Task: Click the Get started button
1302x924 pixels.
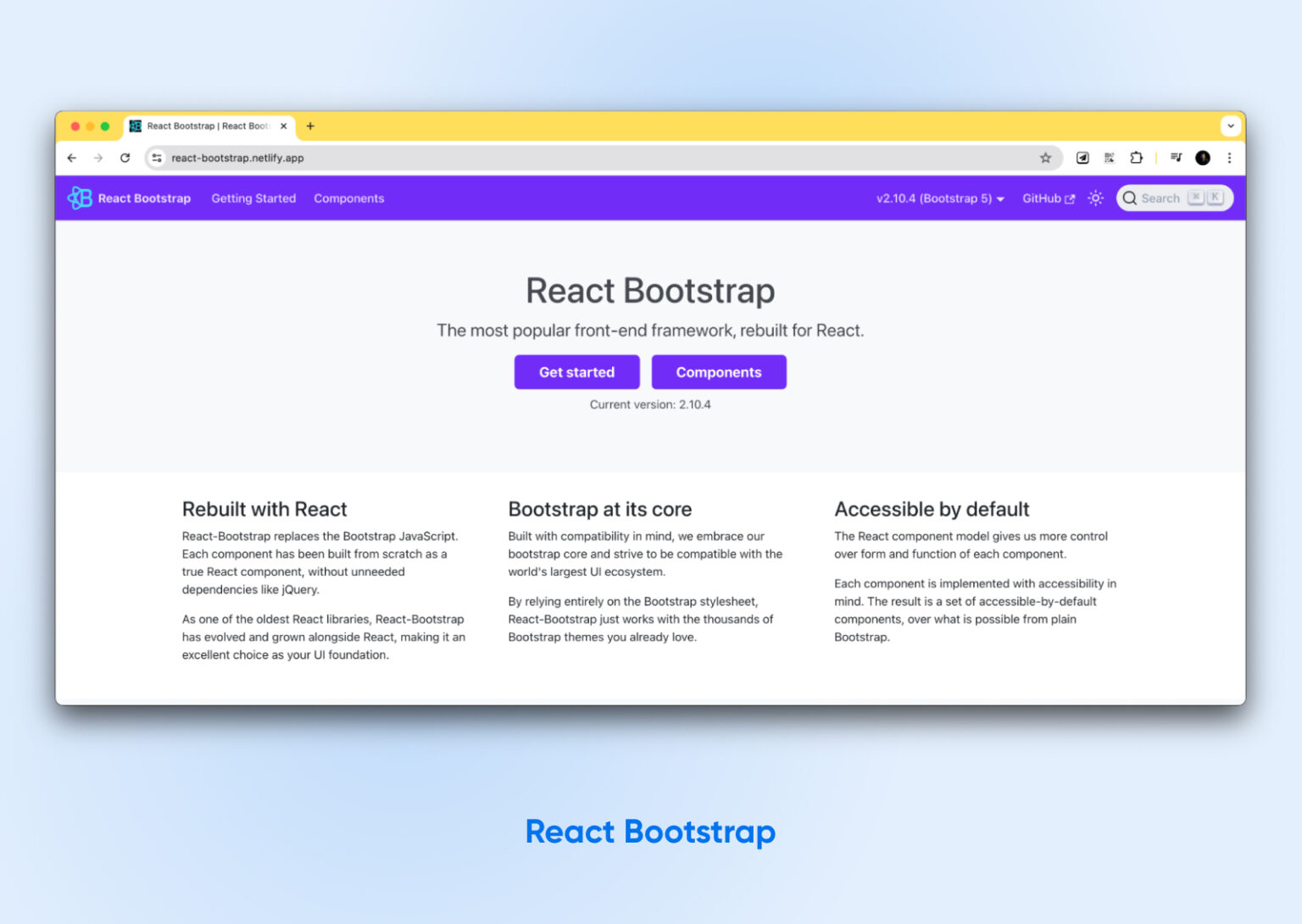Action: click(576, 371)
